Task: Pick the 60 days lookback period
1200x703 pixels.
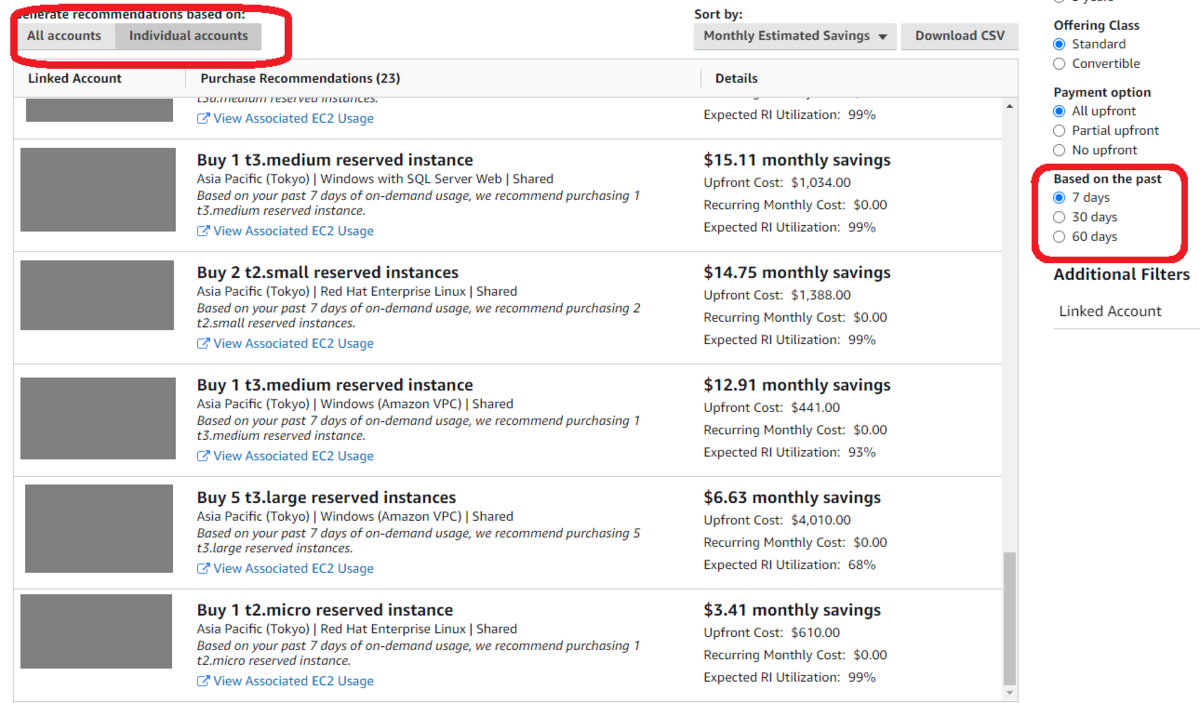Action: pos(1059,237)
